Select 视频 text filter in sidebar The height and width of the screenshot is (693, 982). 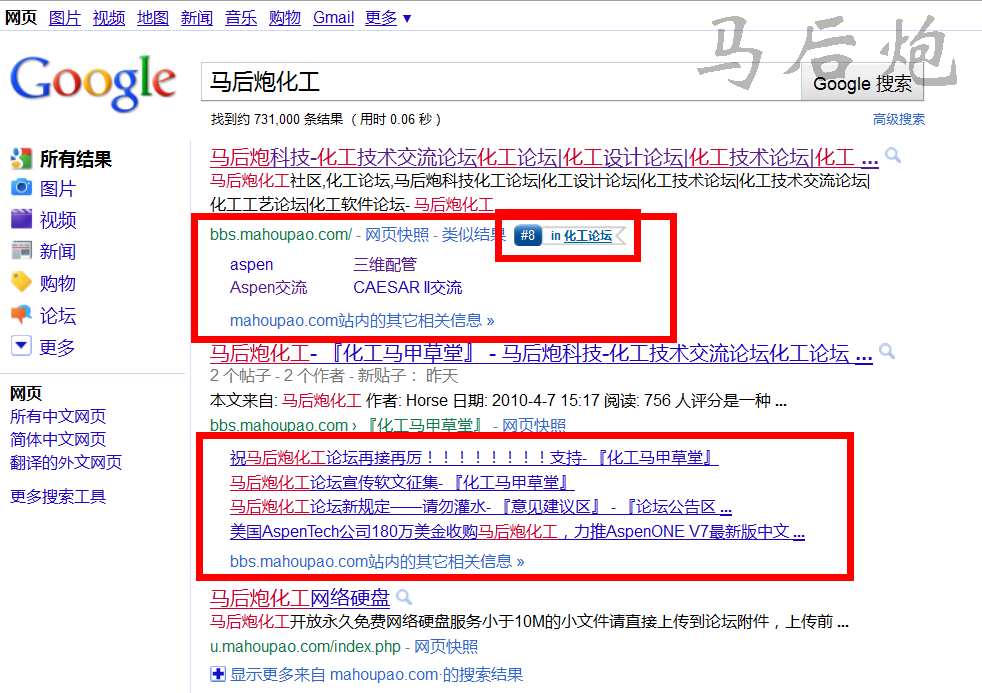click(58, 220)
